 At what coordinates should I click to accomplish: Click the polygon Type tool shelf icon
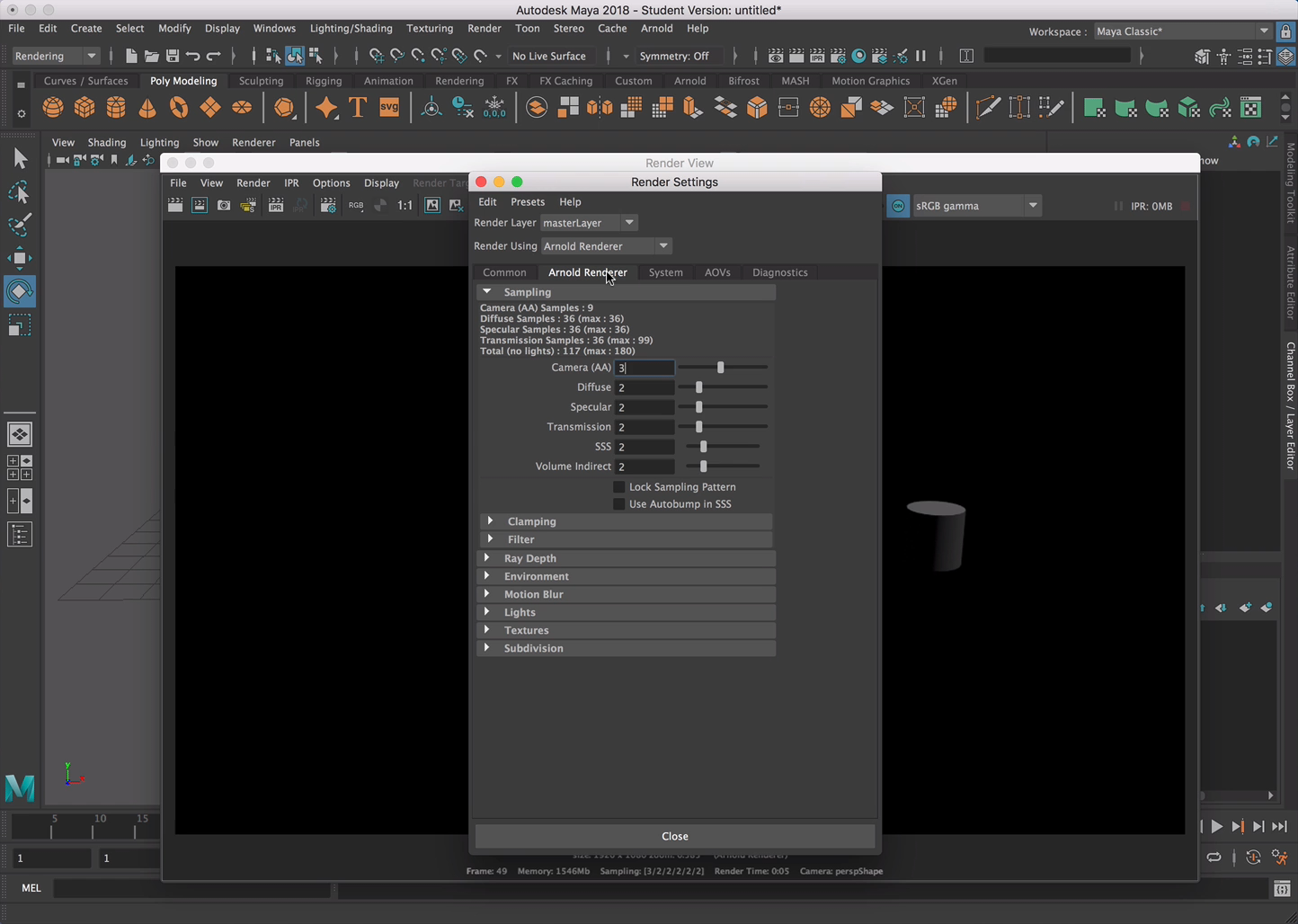pos(358,108)
